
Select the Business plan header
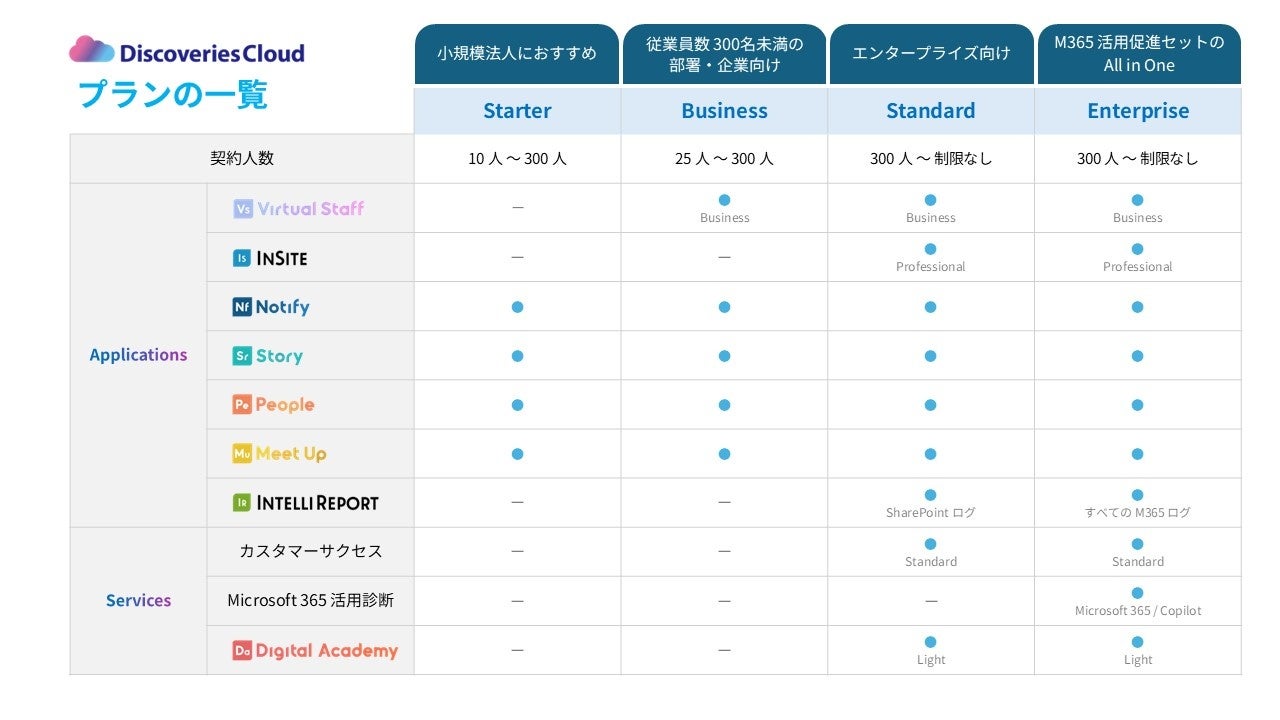(x=724, y=111)
